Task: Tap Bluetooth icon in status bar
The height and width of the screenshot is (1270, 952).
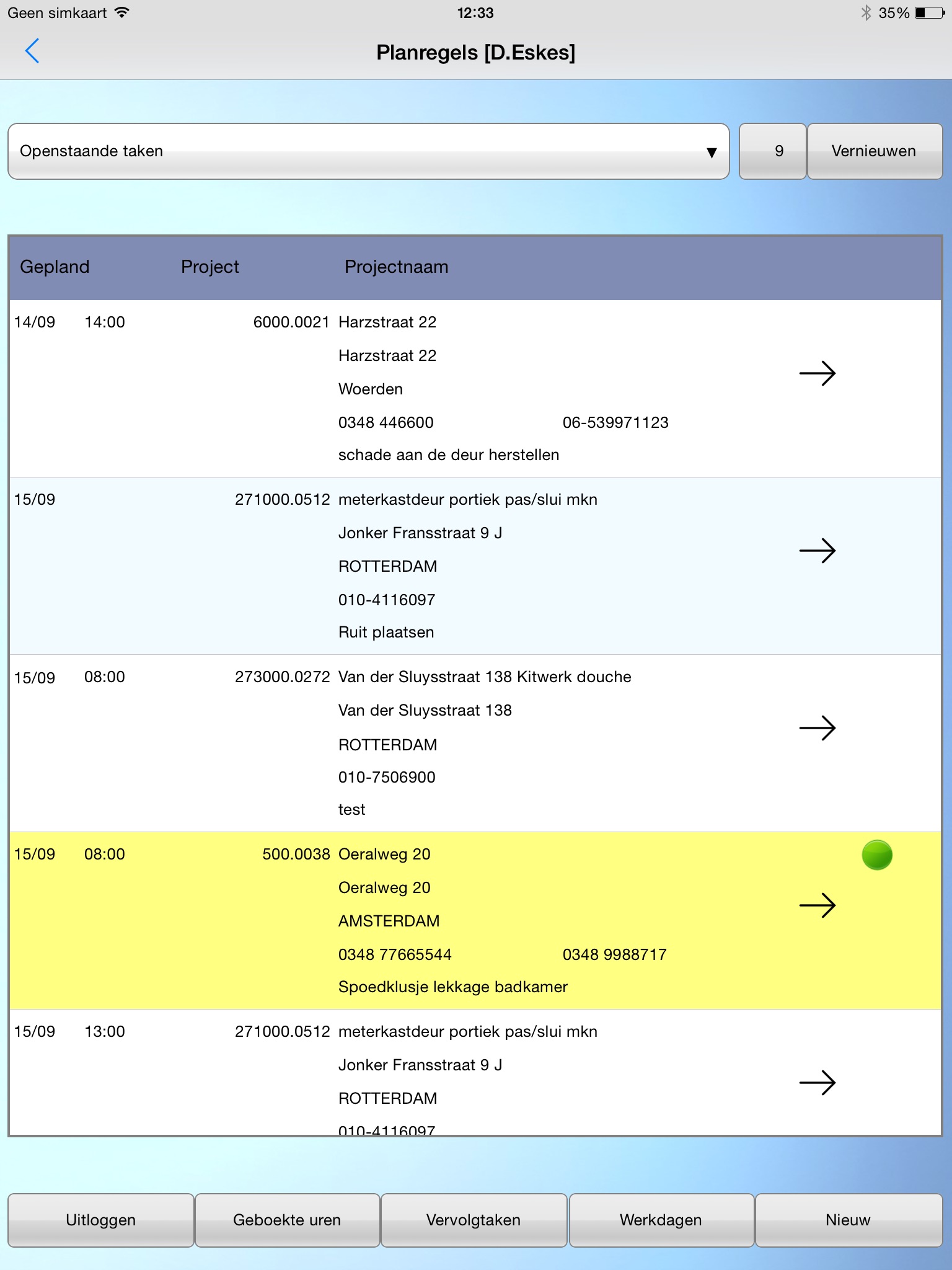Action: pos(866,12)
